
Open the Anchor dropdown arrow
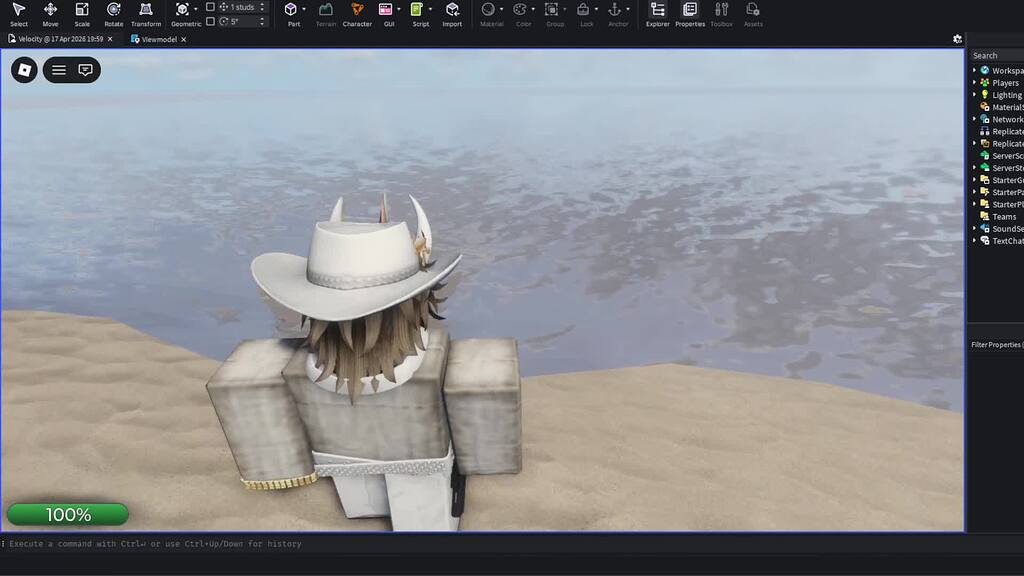628,9
